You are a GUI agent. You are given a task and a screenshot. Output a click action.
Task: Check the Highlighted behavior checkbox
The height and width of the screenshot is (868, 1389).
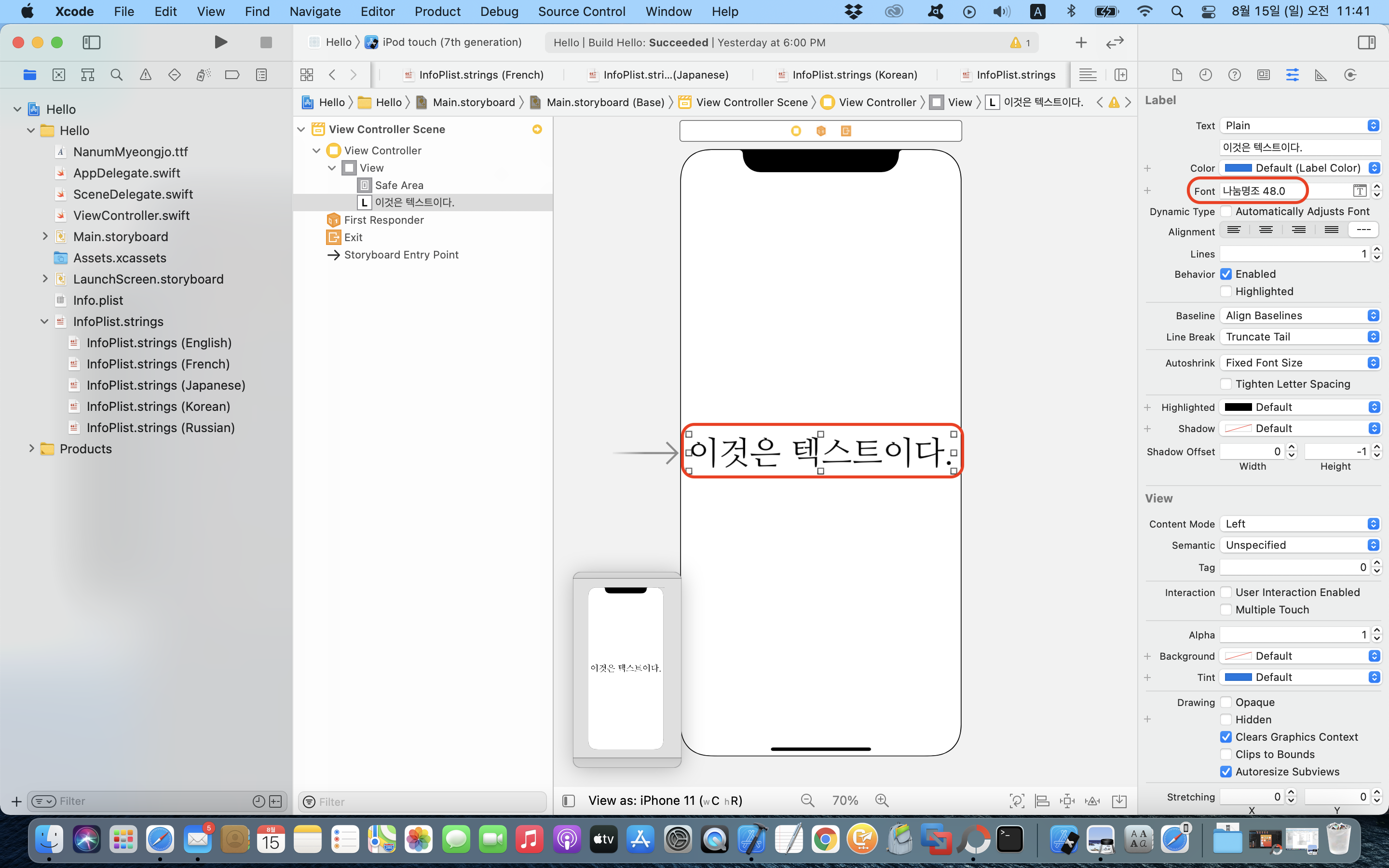point(1226,292)
